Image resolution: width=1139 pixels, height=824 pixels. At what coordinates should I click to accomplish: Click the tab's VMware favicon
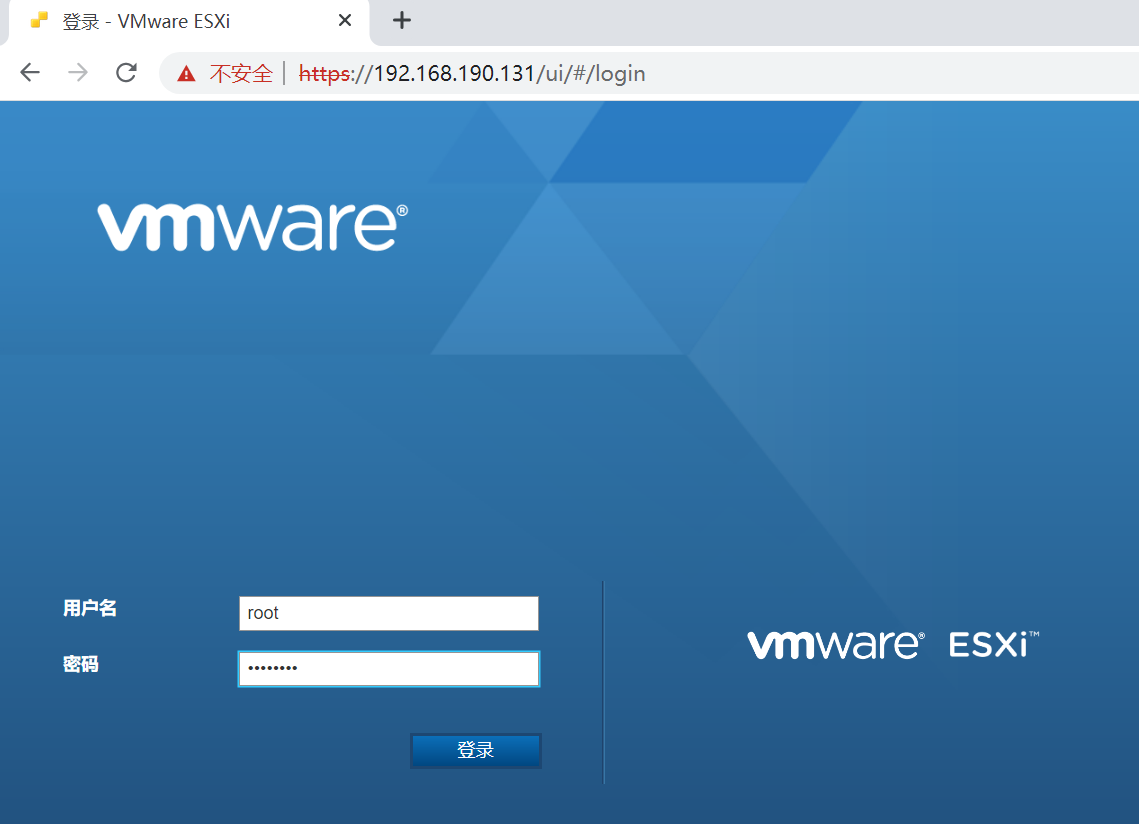39,20
